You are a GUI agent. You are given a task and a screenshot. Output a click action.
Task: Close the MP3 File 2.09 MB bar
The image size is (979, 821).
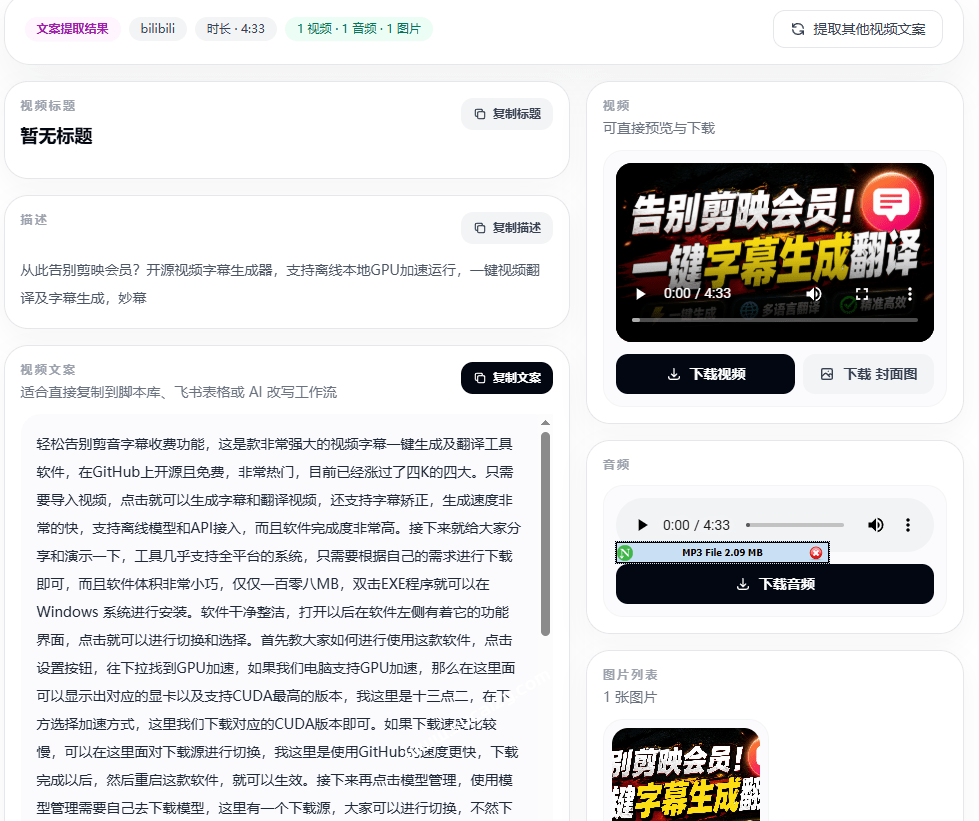[815, 553]
